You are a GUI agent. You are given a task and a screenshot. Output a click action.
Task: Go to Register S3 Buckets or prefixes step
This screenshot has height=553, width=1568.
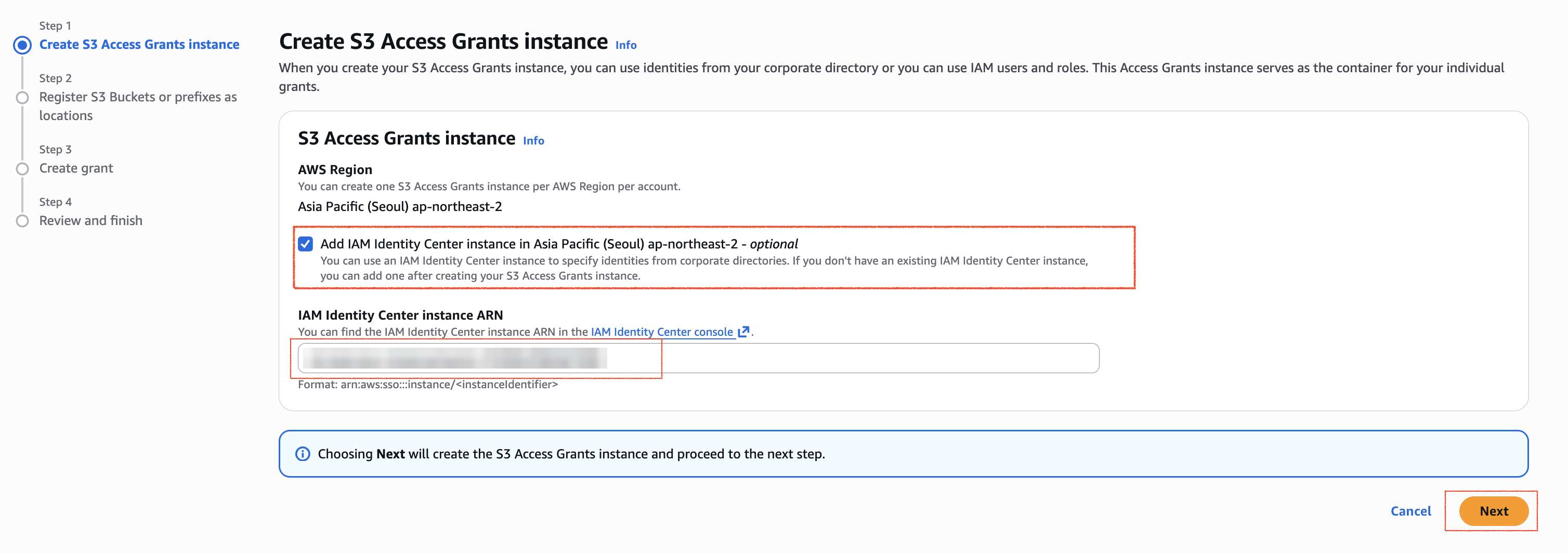138,106
